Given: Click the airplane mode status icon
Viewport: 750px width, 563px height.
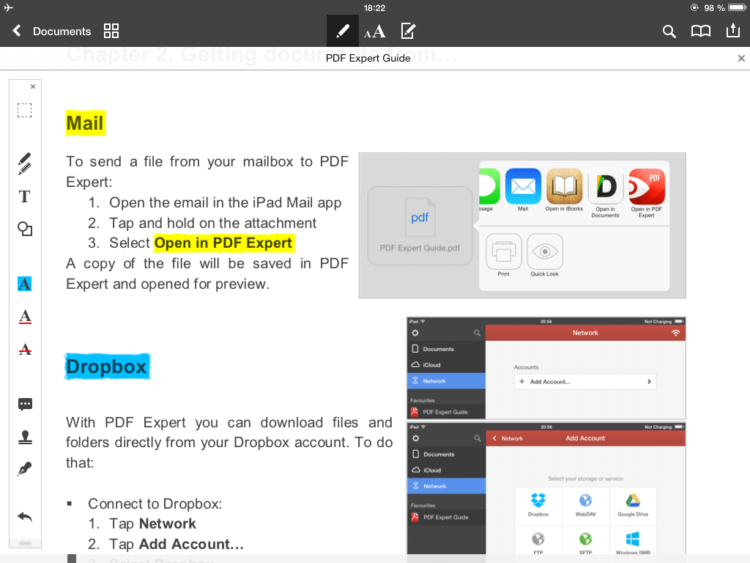Looking at the screenshot, I should pos(8,8).
